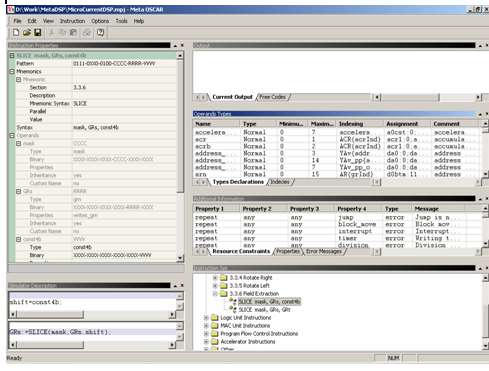Cut with the scissors toolbar icon
This screenshot has height=371, width=489.
coord(52,33)
